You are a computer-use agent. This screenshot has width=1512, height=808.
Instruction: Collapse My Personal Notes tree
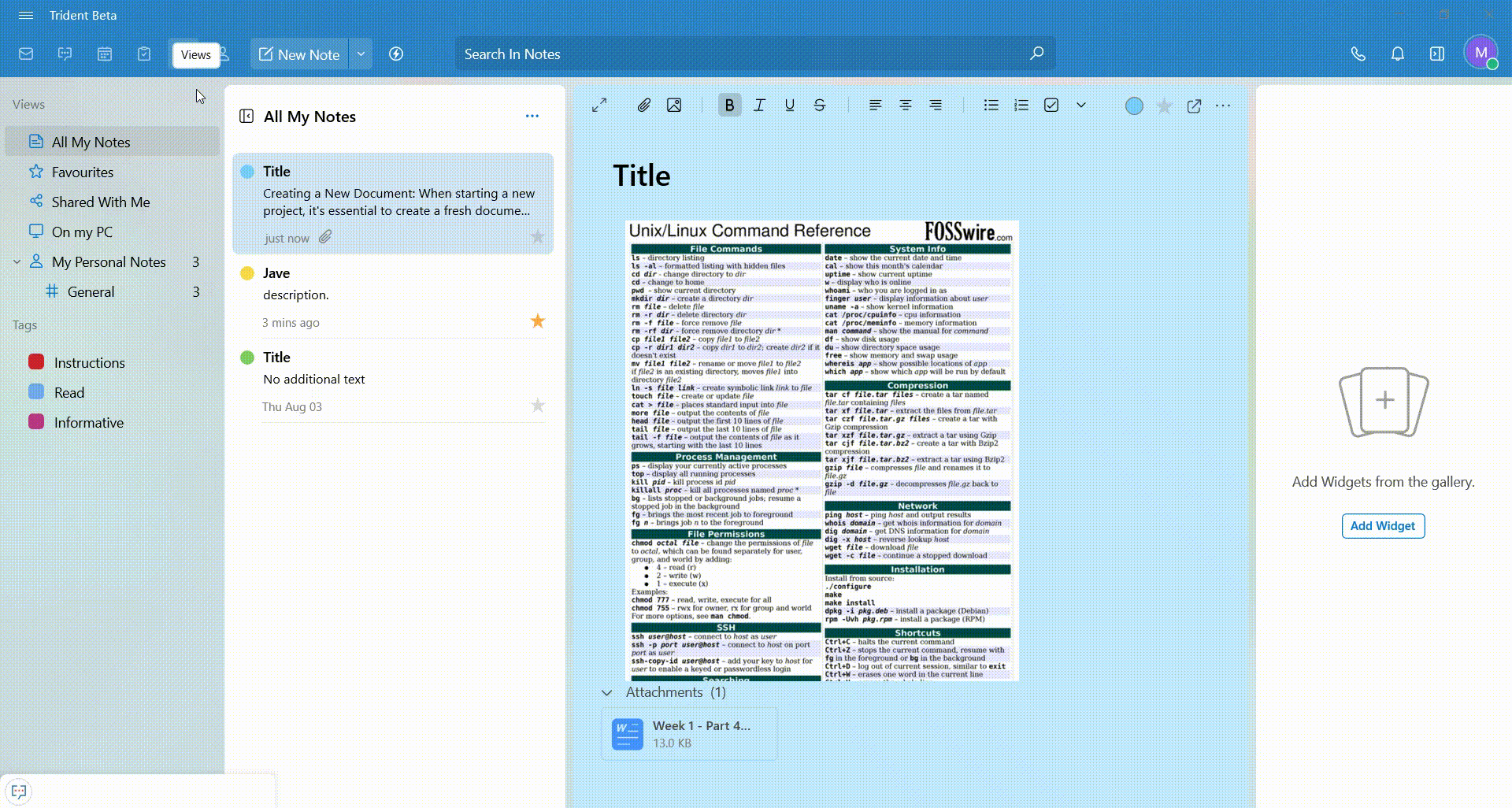(17, 262)
